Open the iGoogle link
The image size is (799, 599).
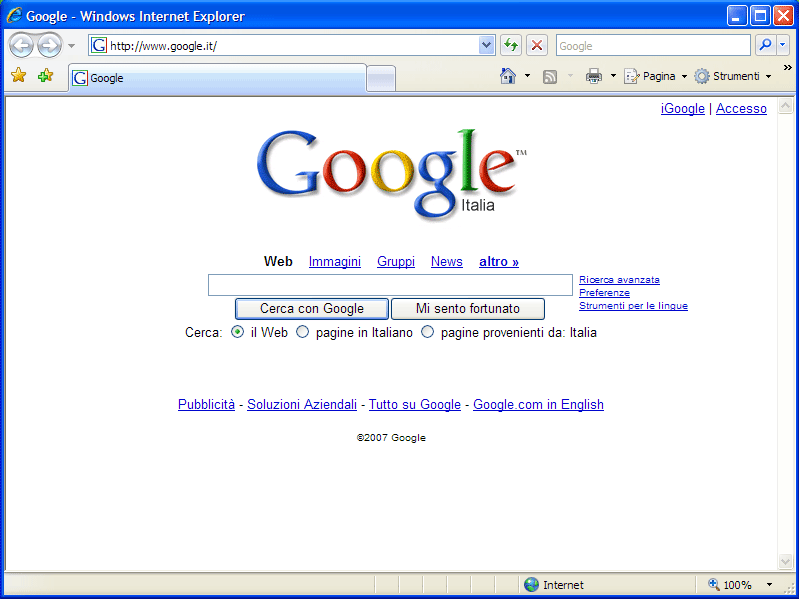click(682, 108)
